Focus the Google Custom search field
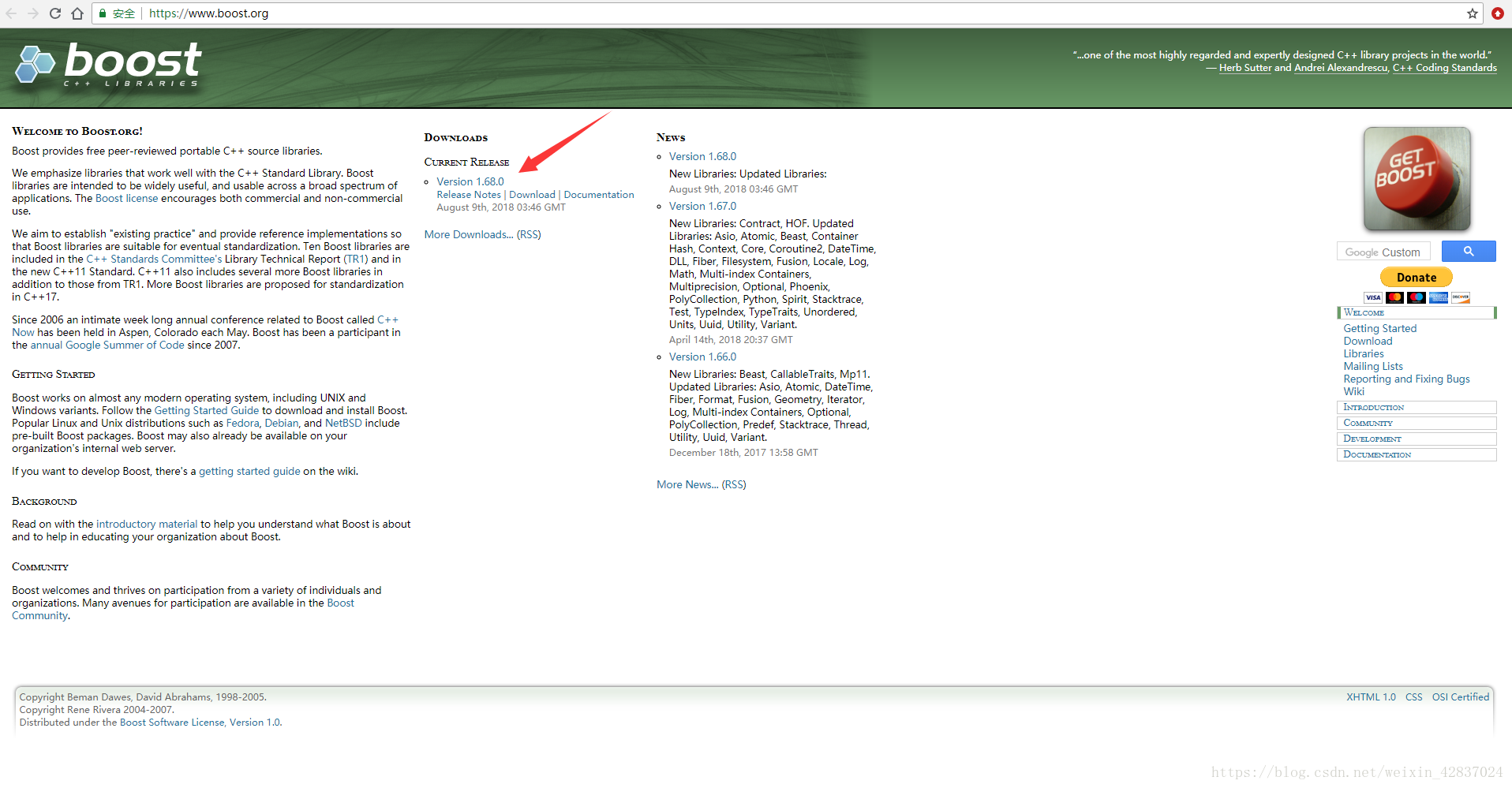Image resolution: width=1512 pixels, height=788 pixels. pyautogui.click(x=1383, y=252)
